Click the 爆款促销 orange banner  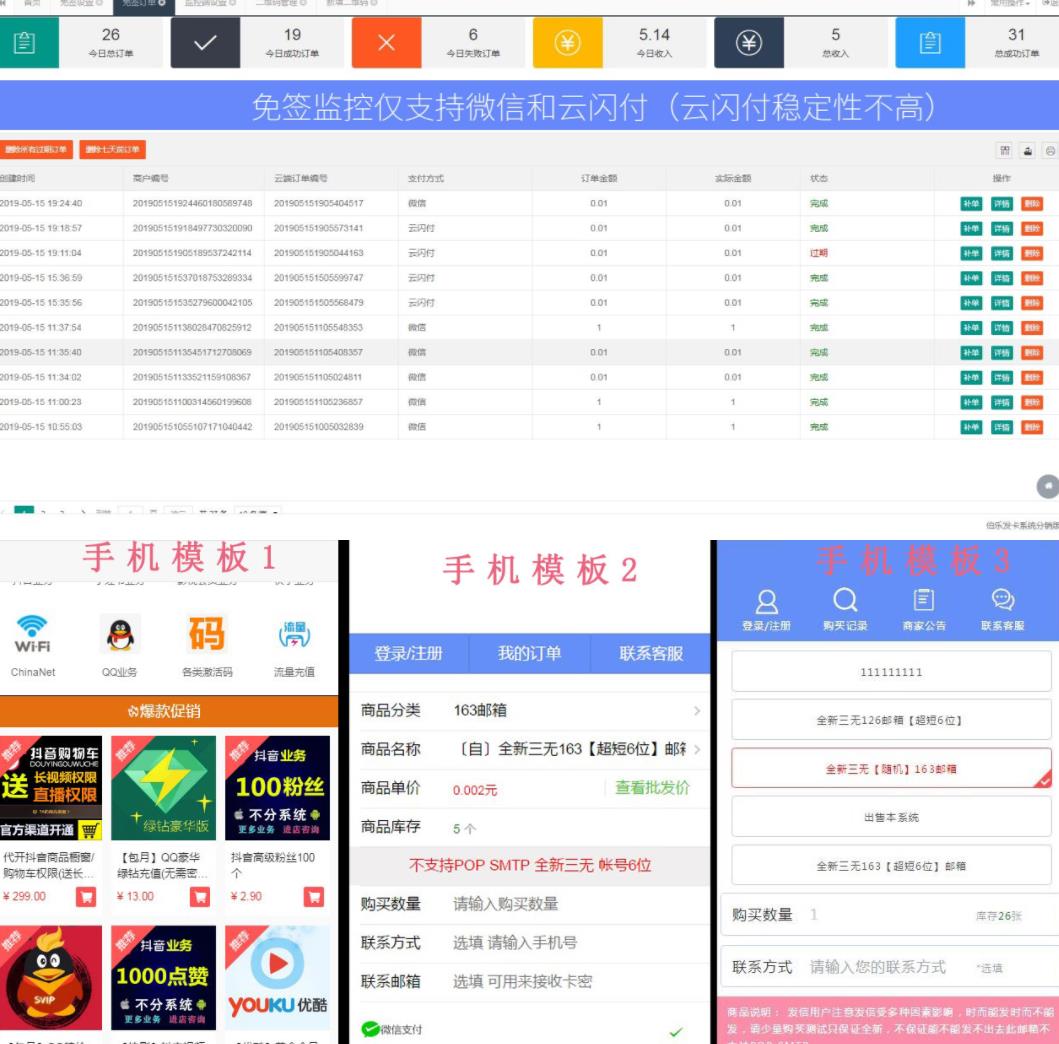(x=169, y=711)
